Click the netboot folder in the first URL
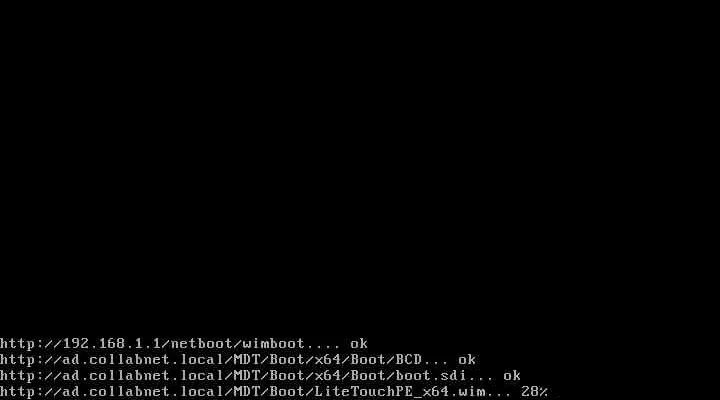 [202, 344]
